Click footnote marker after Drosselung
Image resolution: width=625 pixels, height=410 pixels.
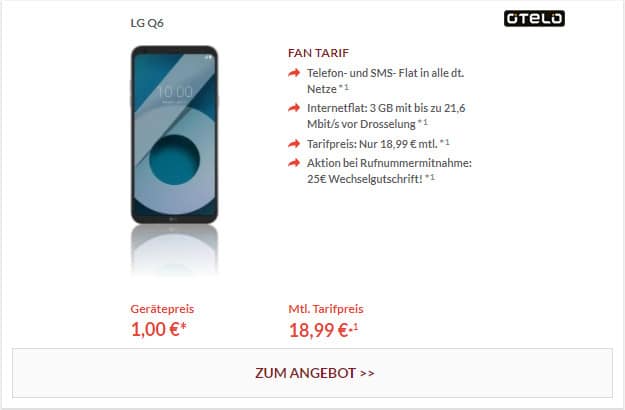(423, 122)
